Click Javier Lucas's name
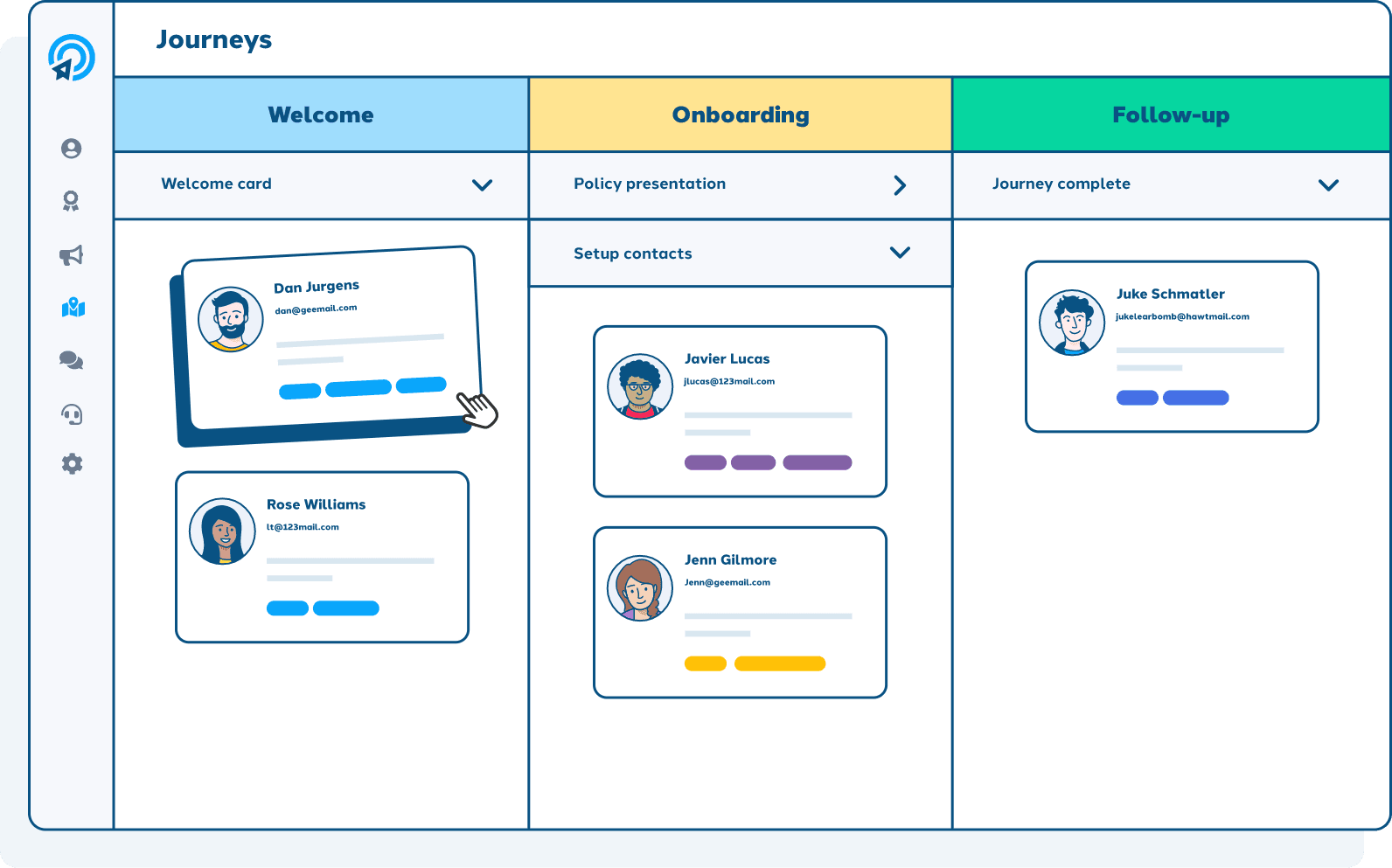Image resolution: width=1392 pixels, height=868 pixels. coord(727,358)
